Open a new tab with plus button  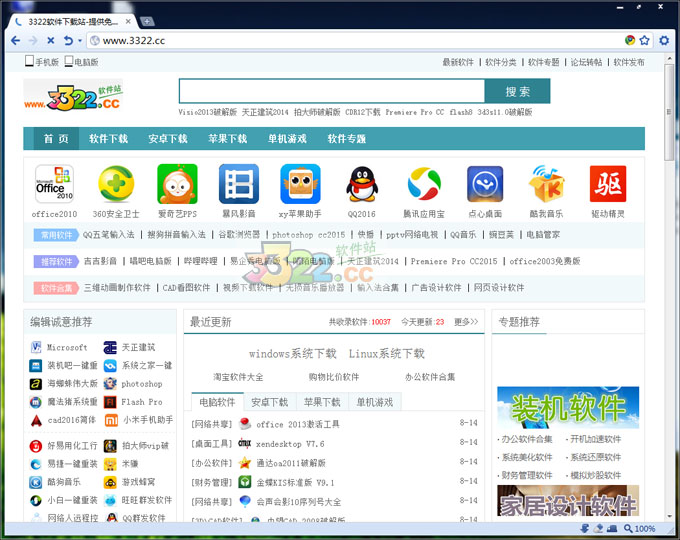(147, 21)
